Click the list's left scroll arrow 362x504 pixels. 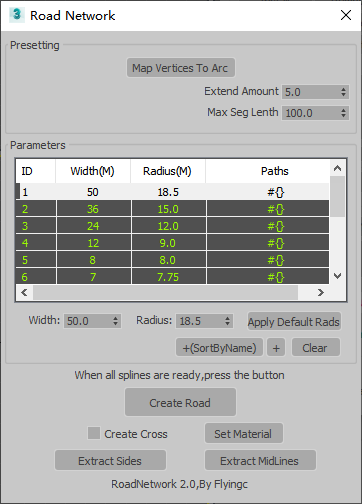coord(24,293)
